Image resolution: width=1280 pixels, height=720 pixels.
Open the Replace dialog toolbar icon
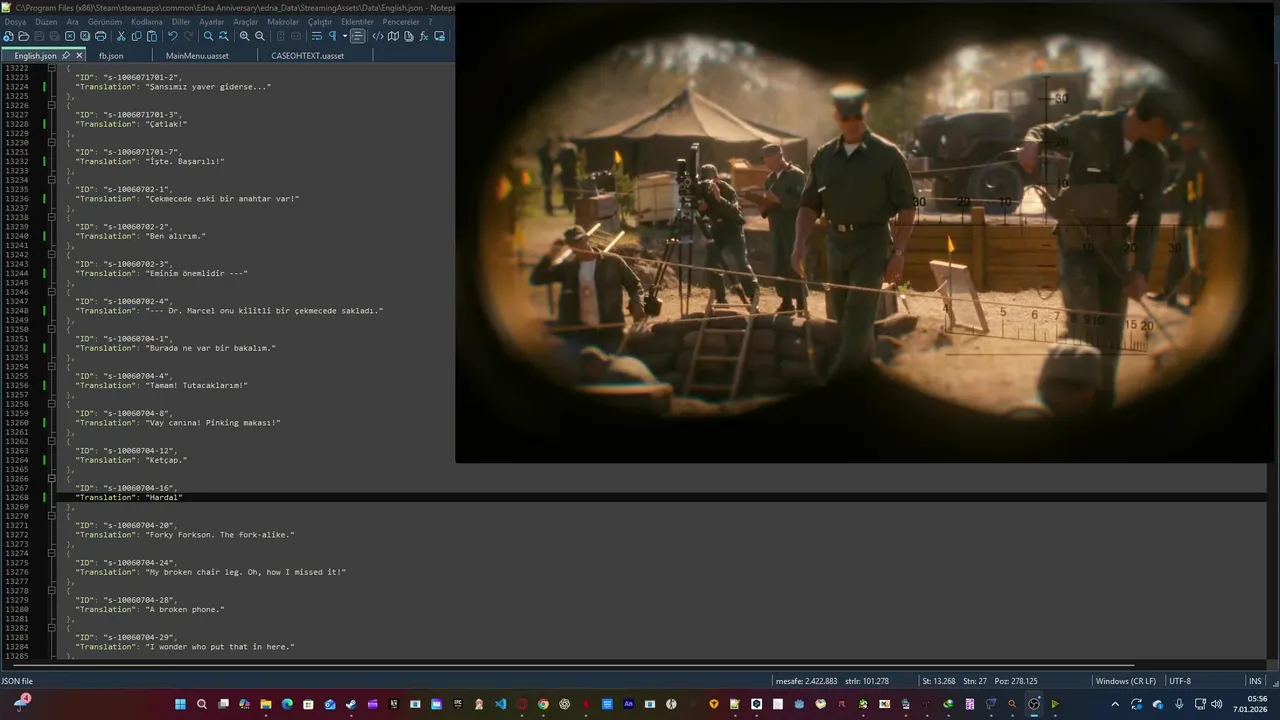point(224,36)
